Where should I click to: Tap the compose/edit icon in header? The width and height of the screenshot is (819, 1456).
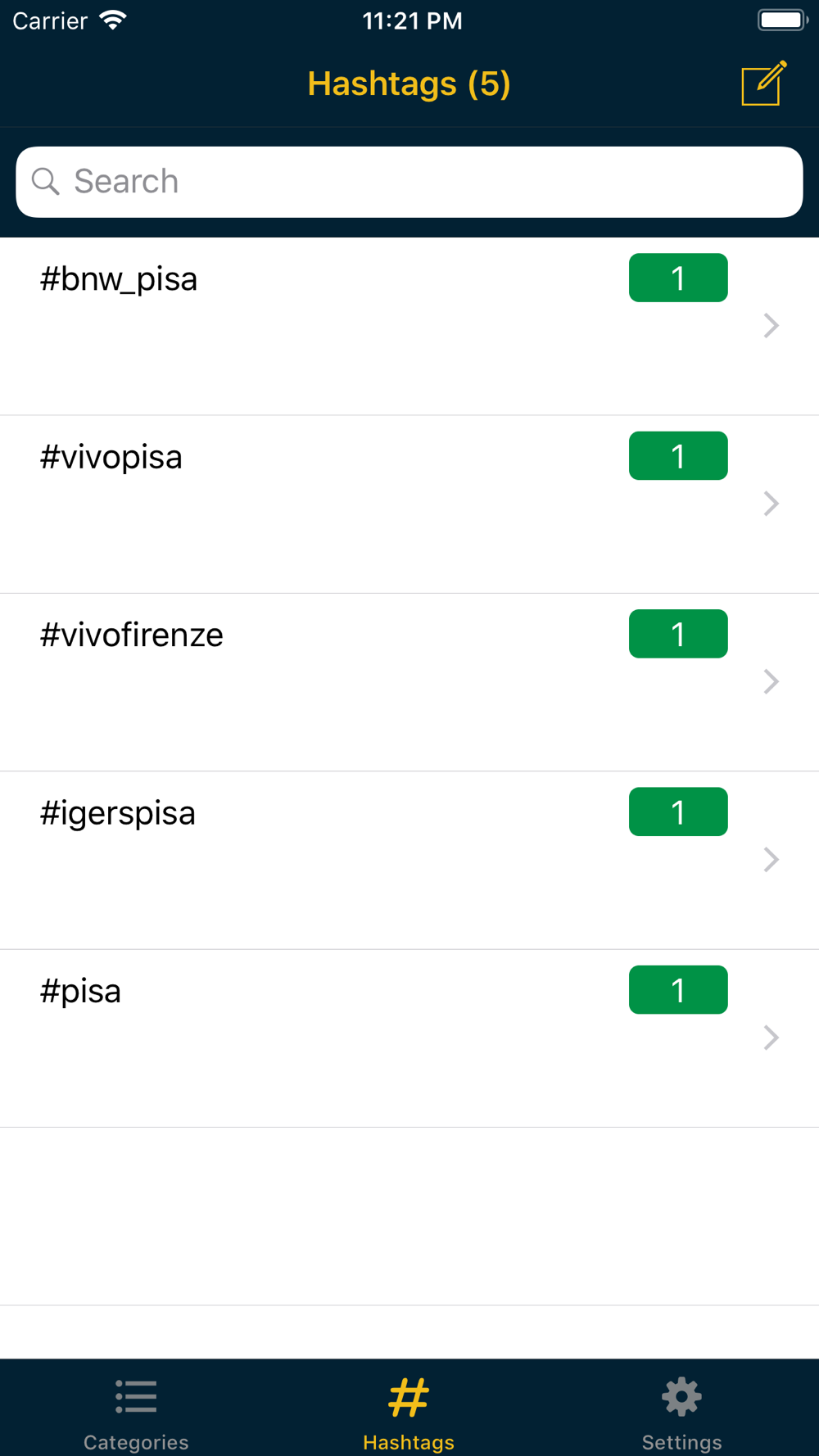coord(764,83)
